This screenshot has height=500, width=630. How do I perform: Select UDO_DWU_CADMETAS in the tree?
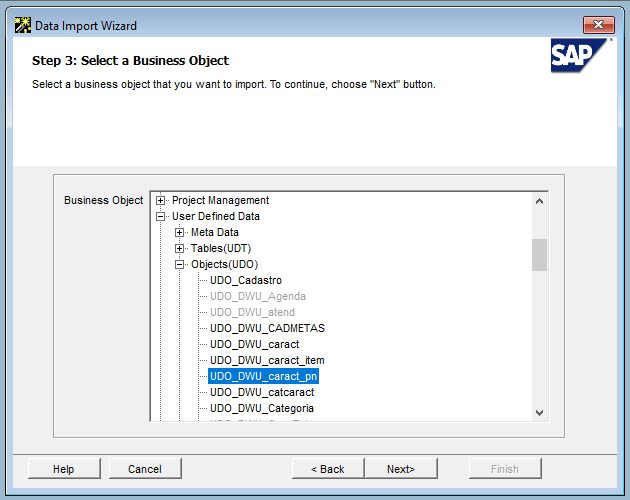click(267, 328)
